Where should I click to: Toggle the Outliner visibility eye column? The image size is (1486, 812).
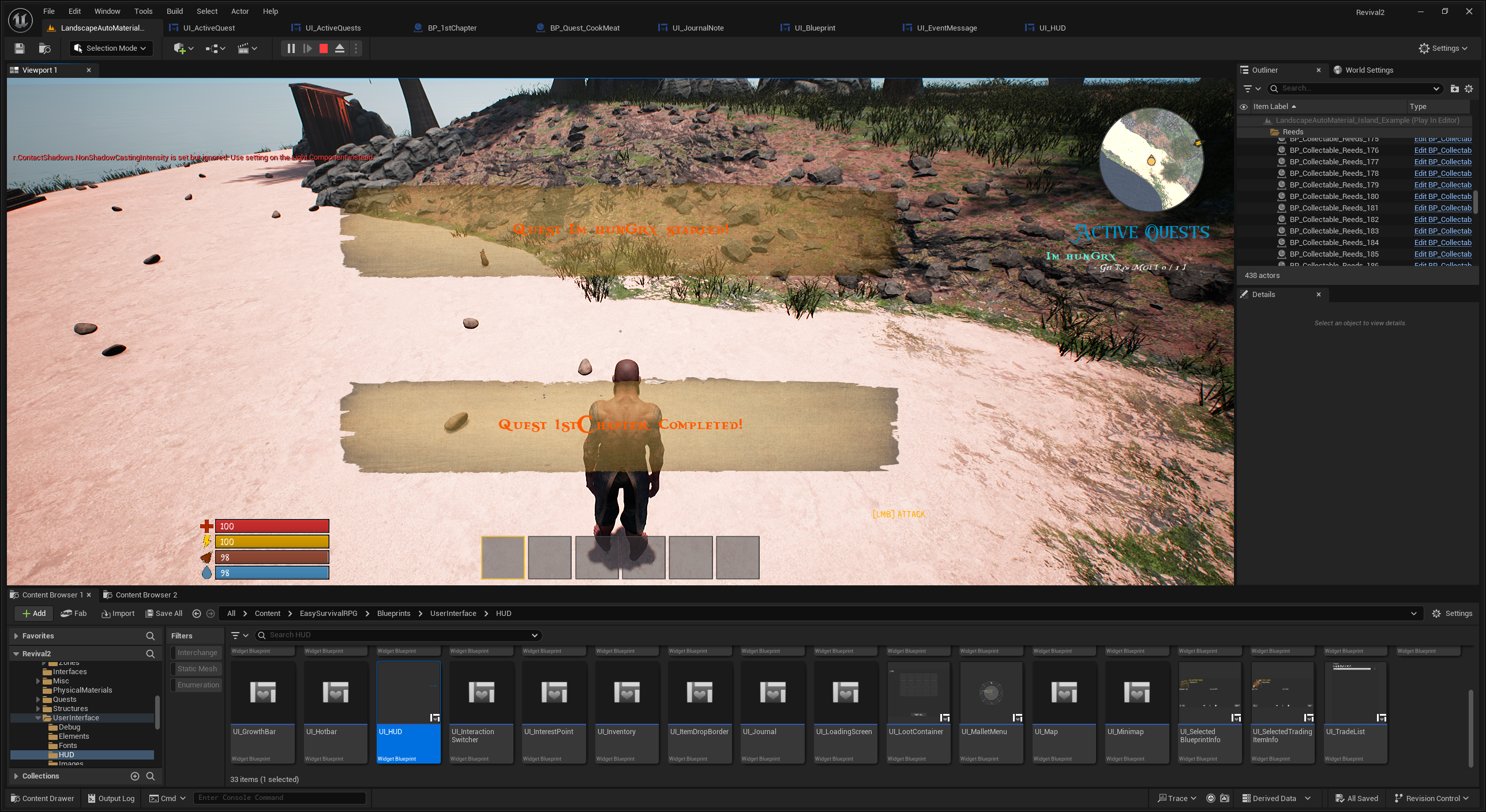pos(1244,107)
